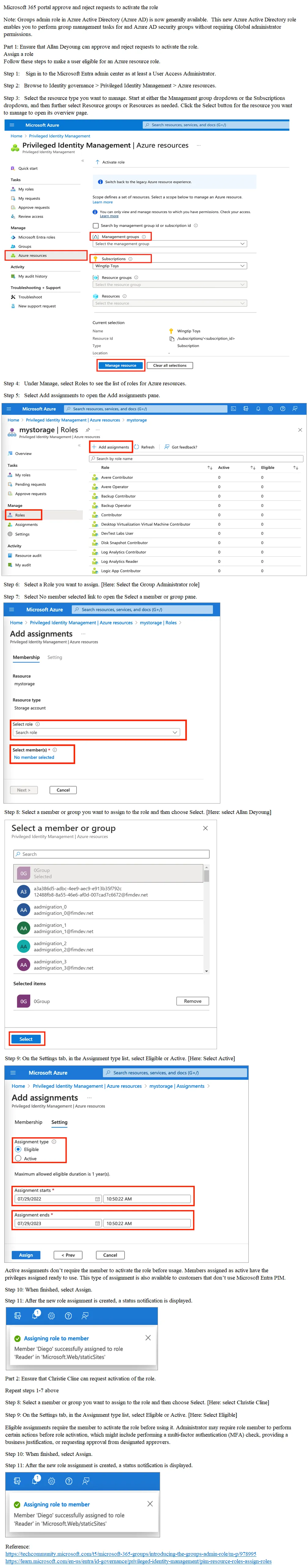Select the Active assignment type radio button
The height and width of the screenshot is (1568, 308).
(x=18, y=1158)
